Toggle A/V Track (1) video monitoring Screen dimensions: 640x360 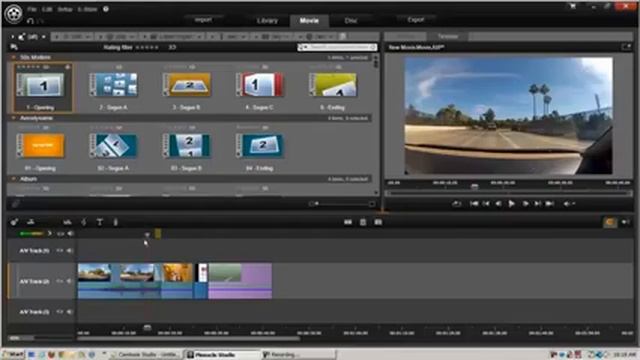[60, 250]
